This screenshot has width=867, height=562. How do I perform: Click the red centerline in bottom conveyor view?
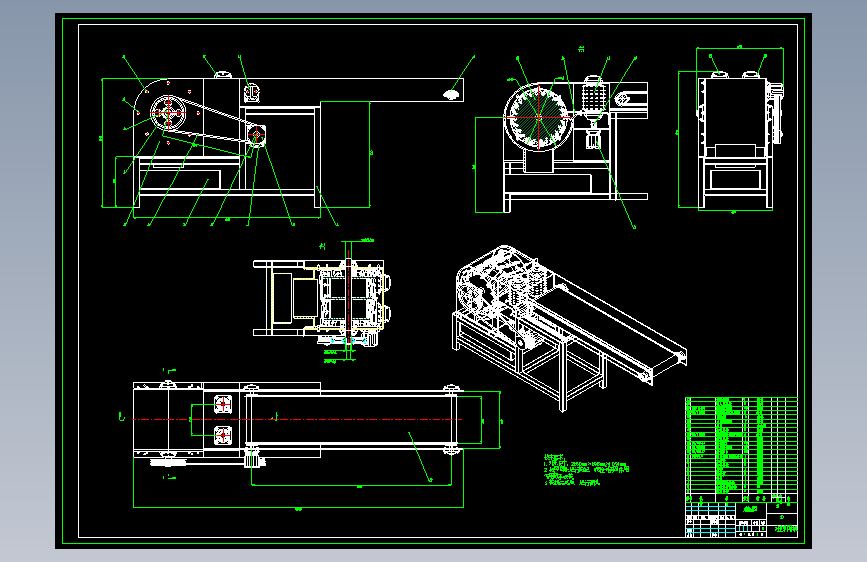click(x=298, y=420)
